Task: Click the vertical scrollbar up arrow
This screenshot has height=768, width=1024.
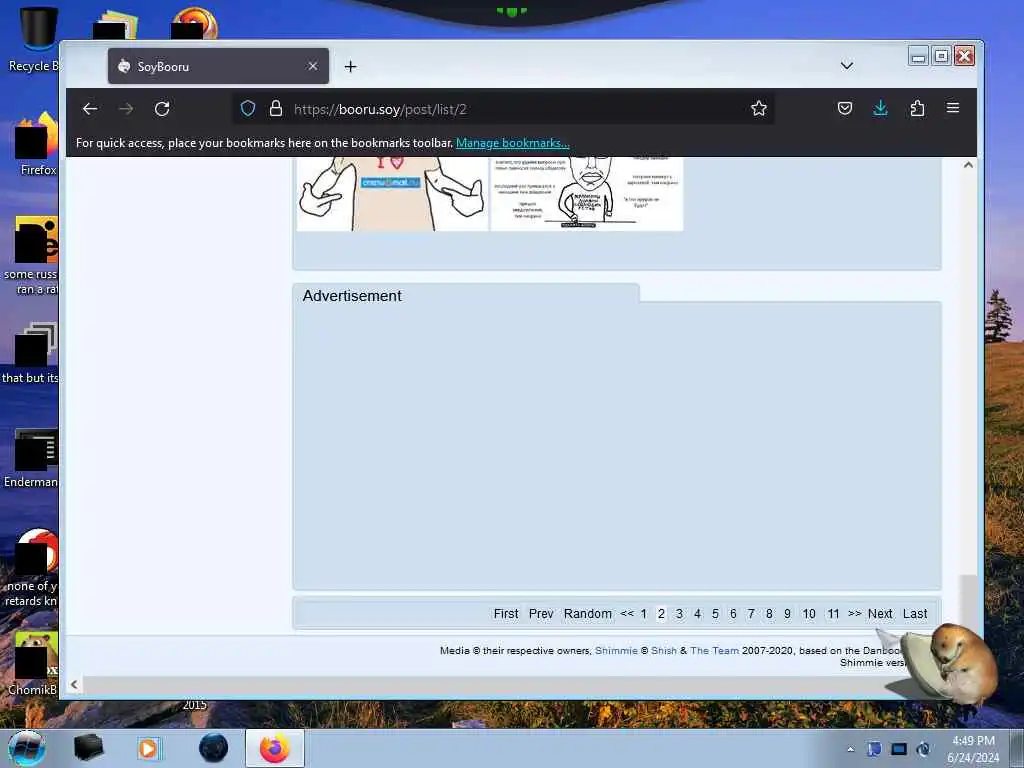Action: coord(968,165)
